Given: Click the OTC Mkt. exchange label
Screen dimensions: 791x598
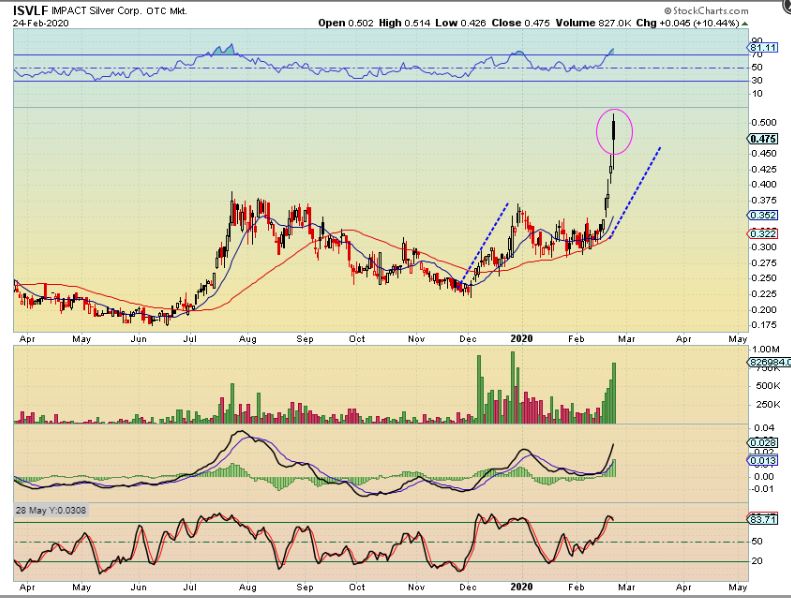Looking at the screenshot, I should (x=167, y=11).
